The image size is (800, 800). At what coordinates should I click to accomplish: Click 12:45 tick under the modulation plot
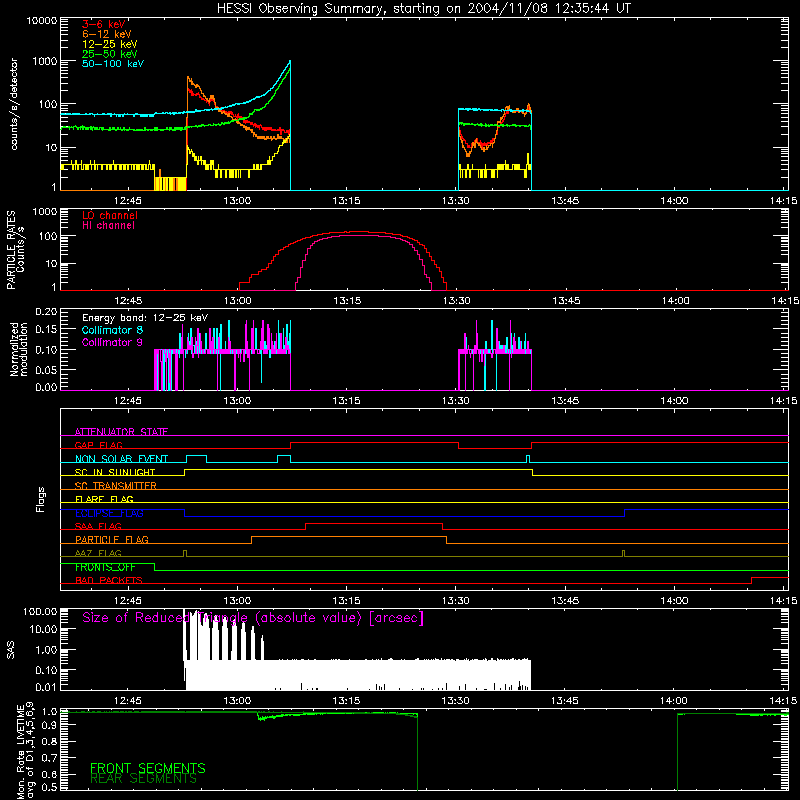[x=128, y=401]
